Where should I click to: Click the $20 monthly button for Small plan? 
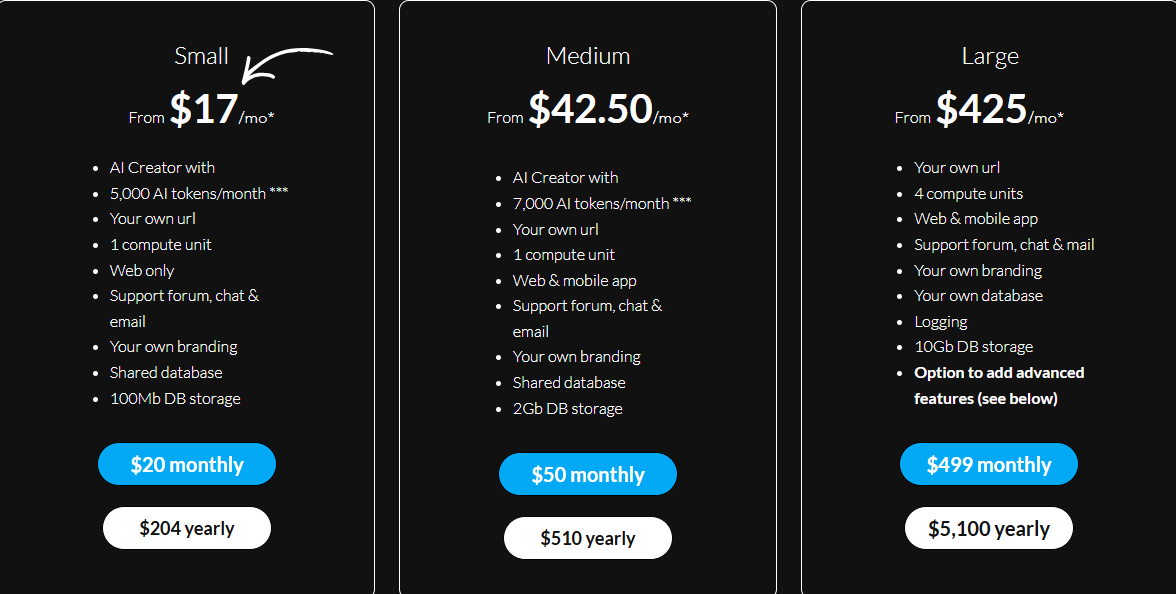point(186,463)
